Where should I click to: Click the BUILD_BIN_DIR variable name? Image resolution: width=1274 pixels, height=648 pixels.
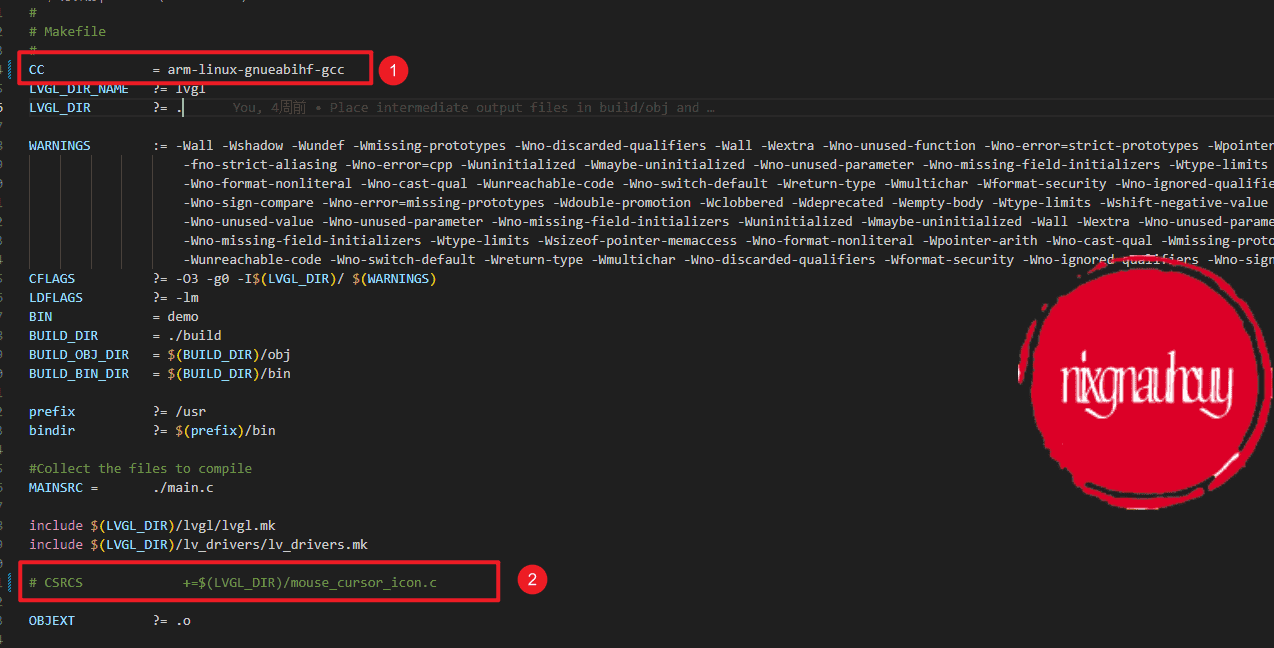point(79,373)
